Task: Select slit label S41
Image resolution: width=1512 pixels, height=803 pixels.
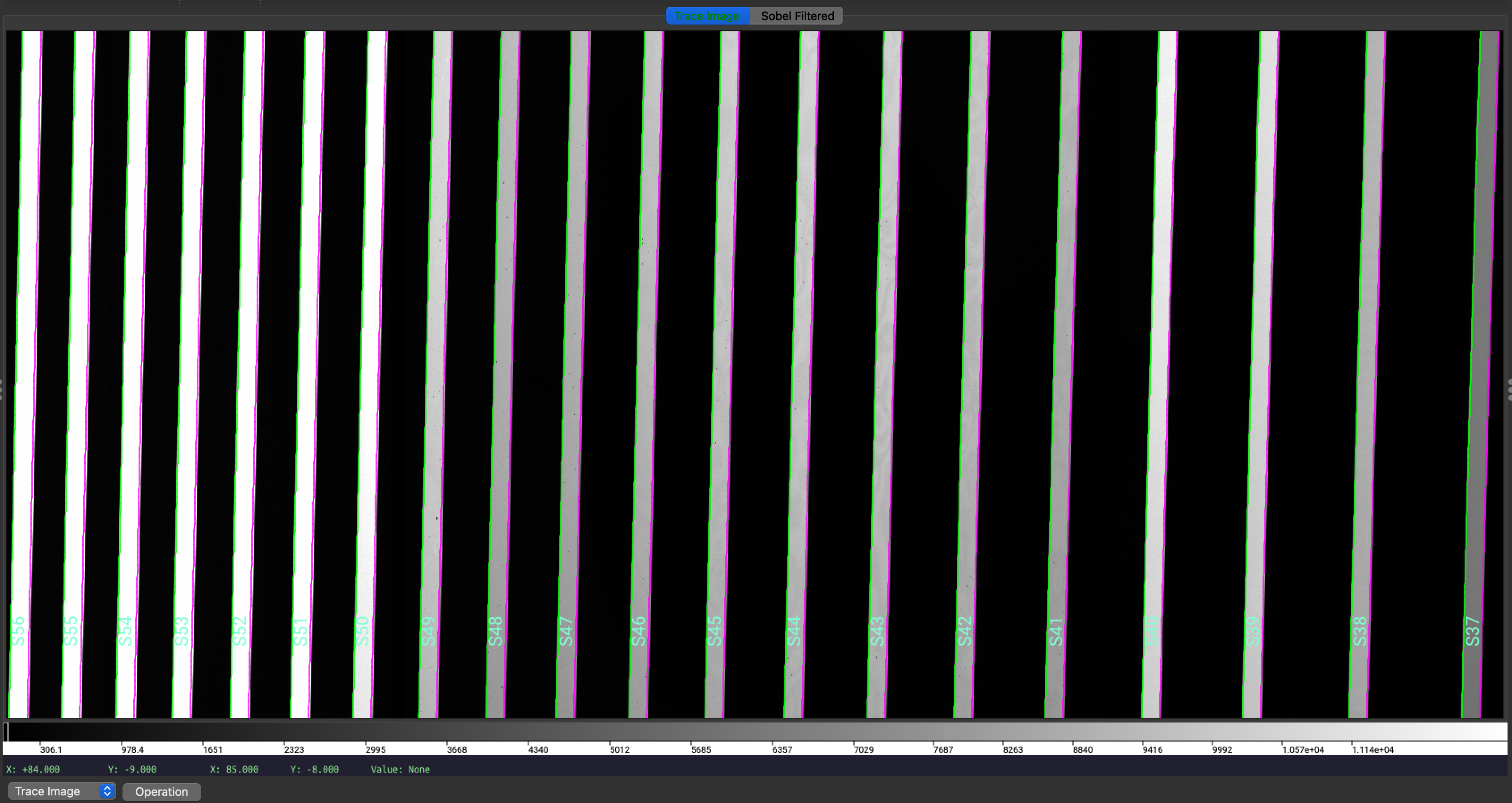Action: [1056, 631]
